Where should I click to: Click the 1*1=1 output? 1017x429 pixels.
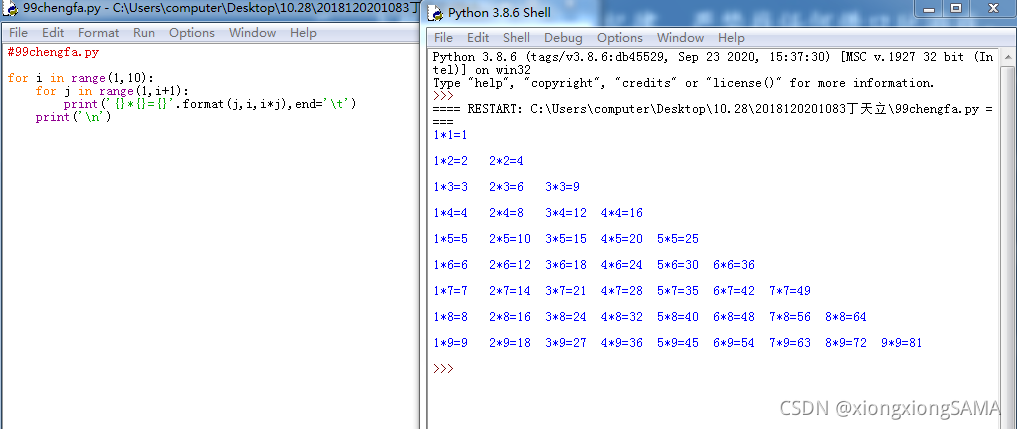(450, 135)
